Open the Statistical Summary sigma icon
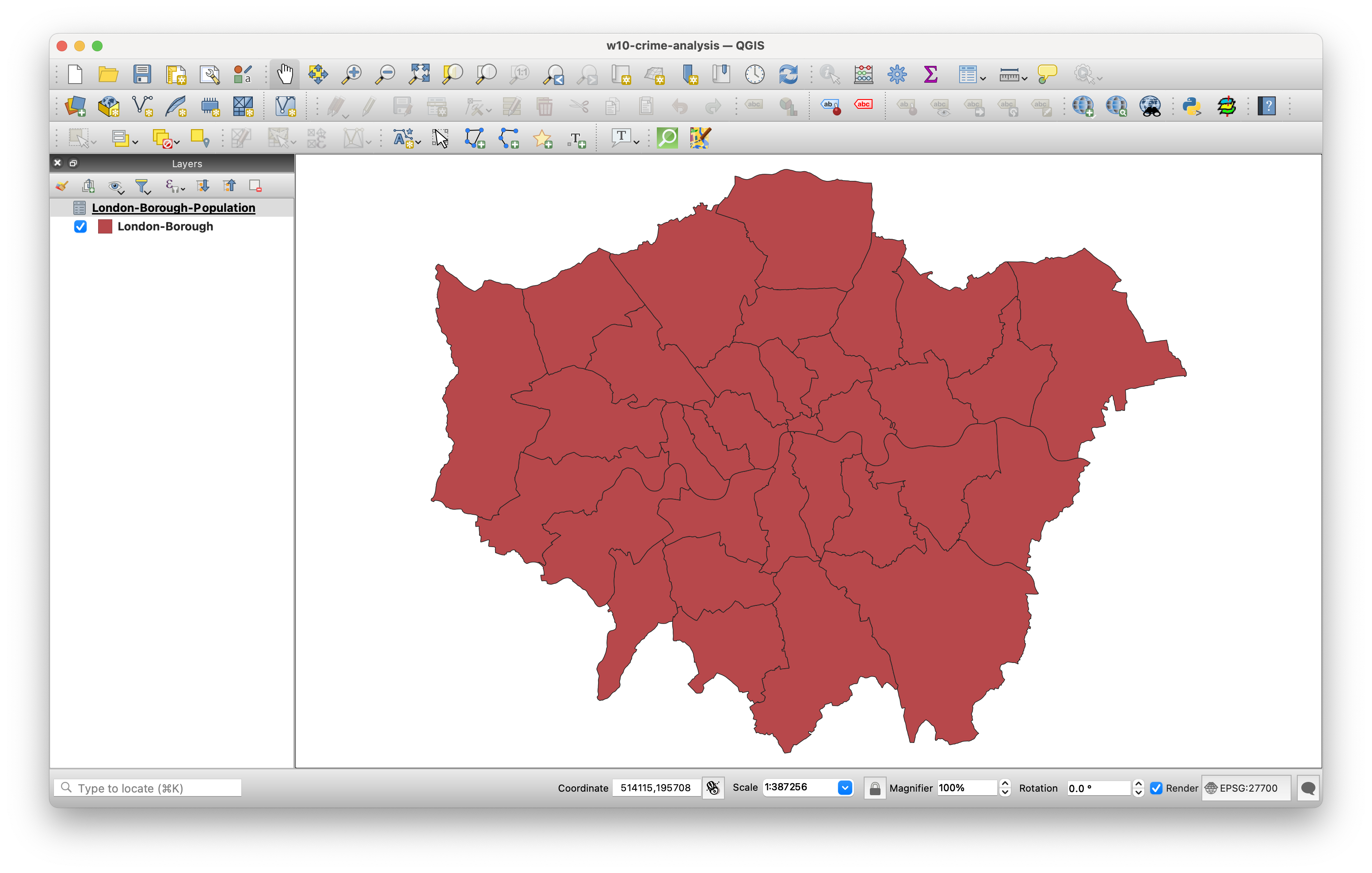1372x873 pixels. 930,74
